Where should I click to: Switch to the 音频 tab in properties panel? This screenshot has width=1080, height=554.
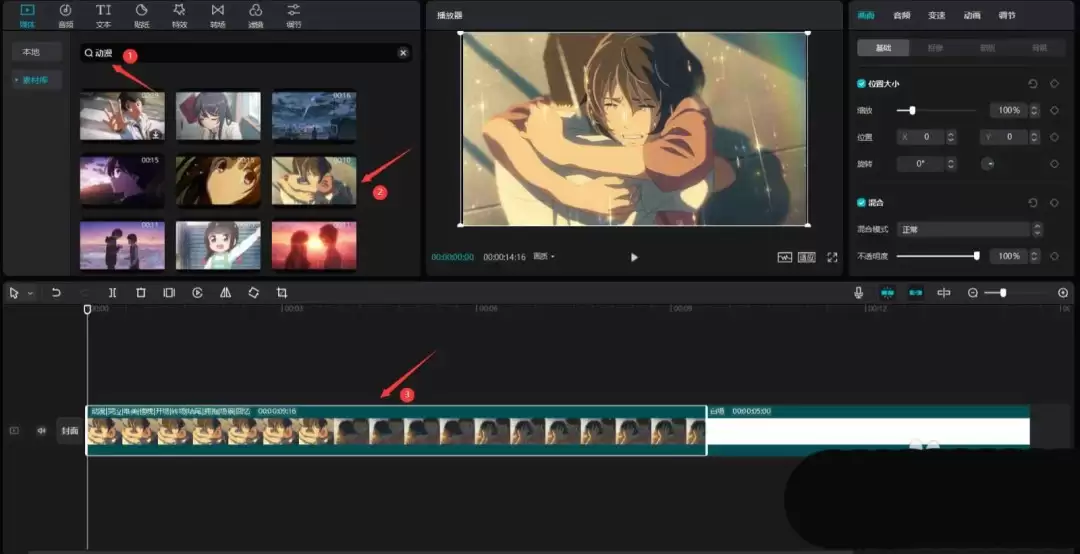(902, 15)
